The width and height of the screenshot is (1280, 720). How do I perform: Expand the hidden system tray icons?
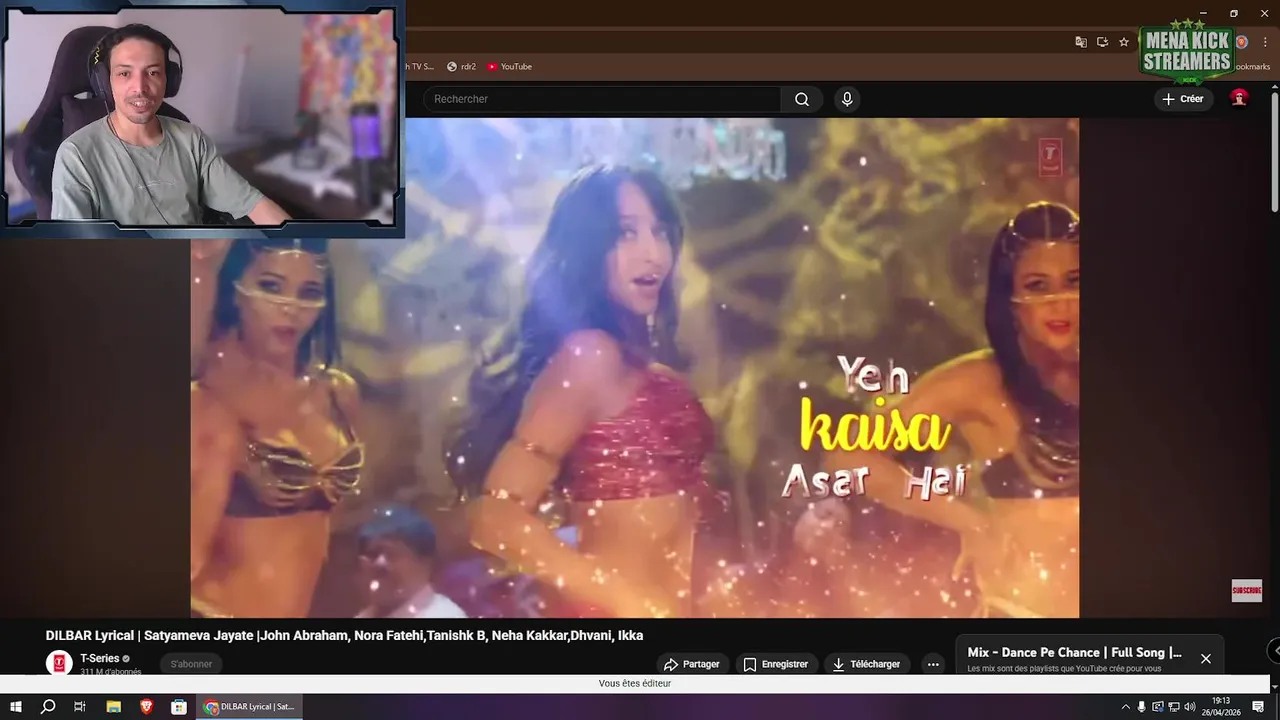(1125, 707)
